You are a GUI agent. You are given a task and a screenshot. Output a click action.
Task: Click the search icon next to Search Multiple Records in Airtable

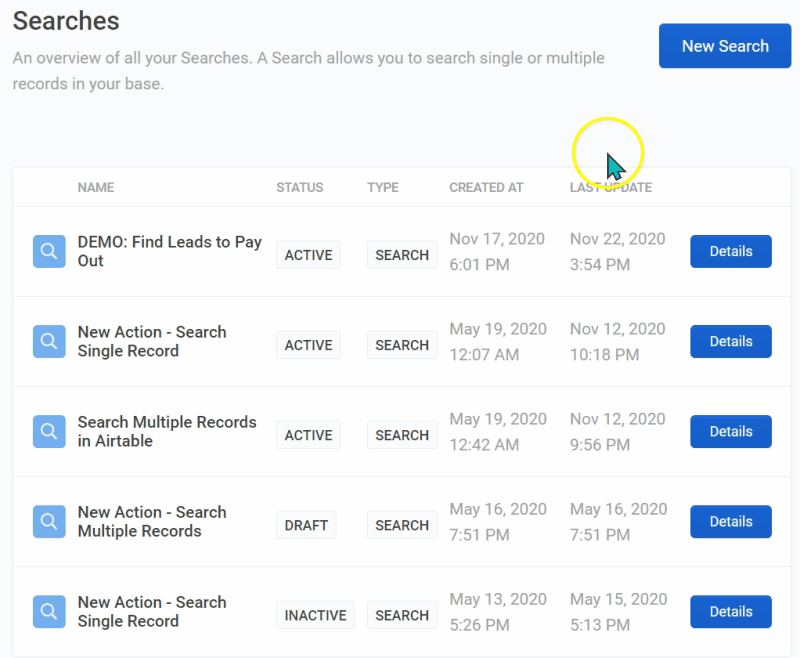pyautogui.click(x=49, y=431)
